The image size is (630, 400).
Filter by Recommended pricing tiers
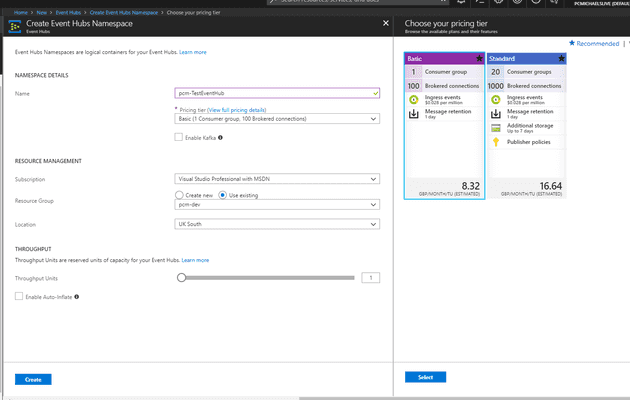point(594,43)
